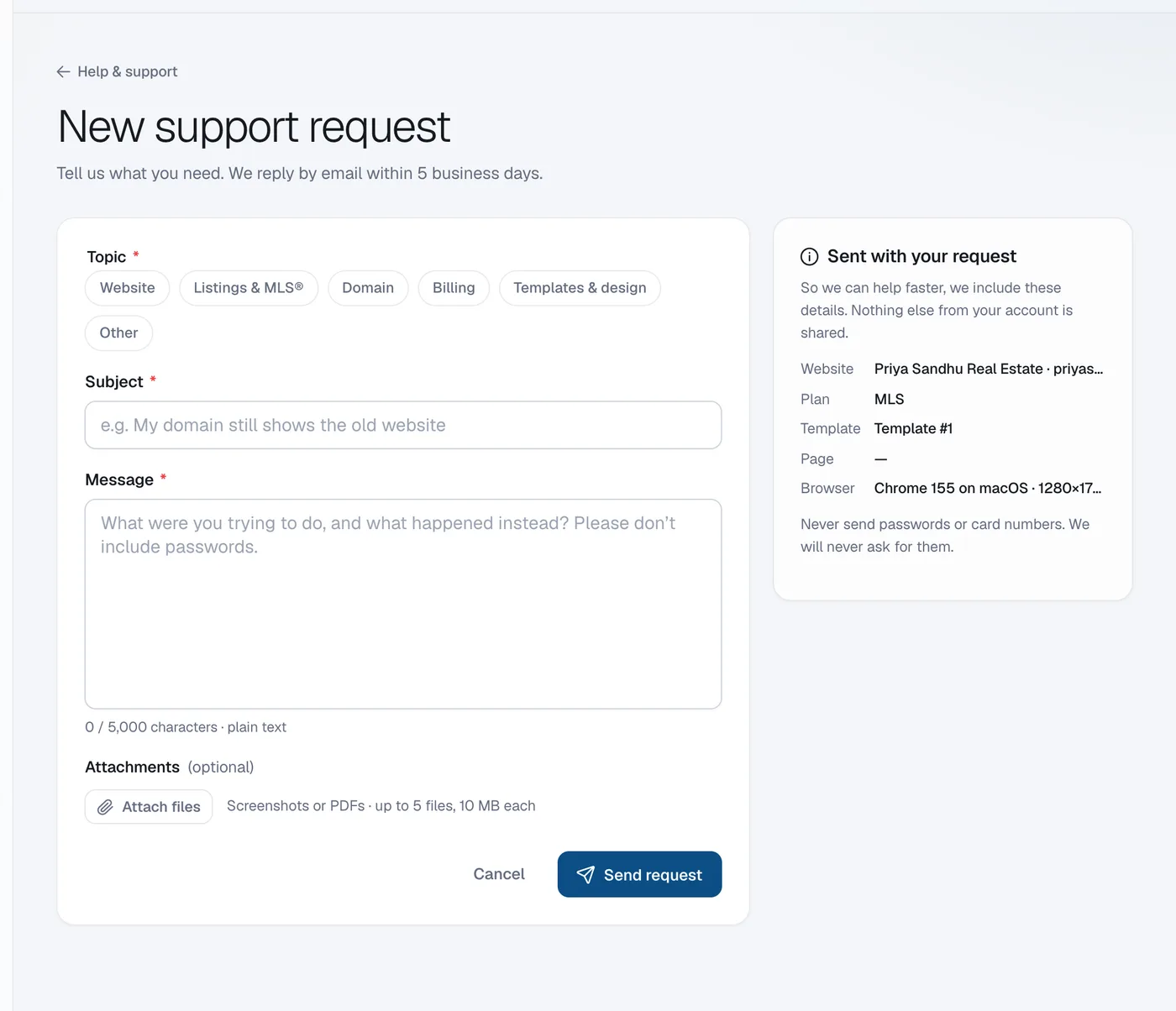Click the info icon next to Sent with your request
Screen dimensions: 1176x1011
point(809,257)
